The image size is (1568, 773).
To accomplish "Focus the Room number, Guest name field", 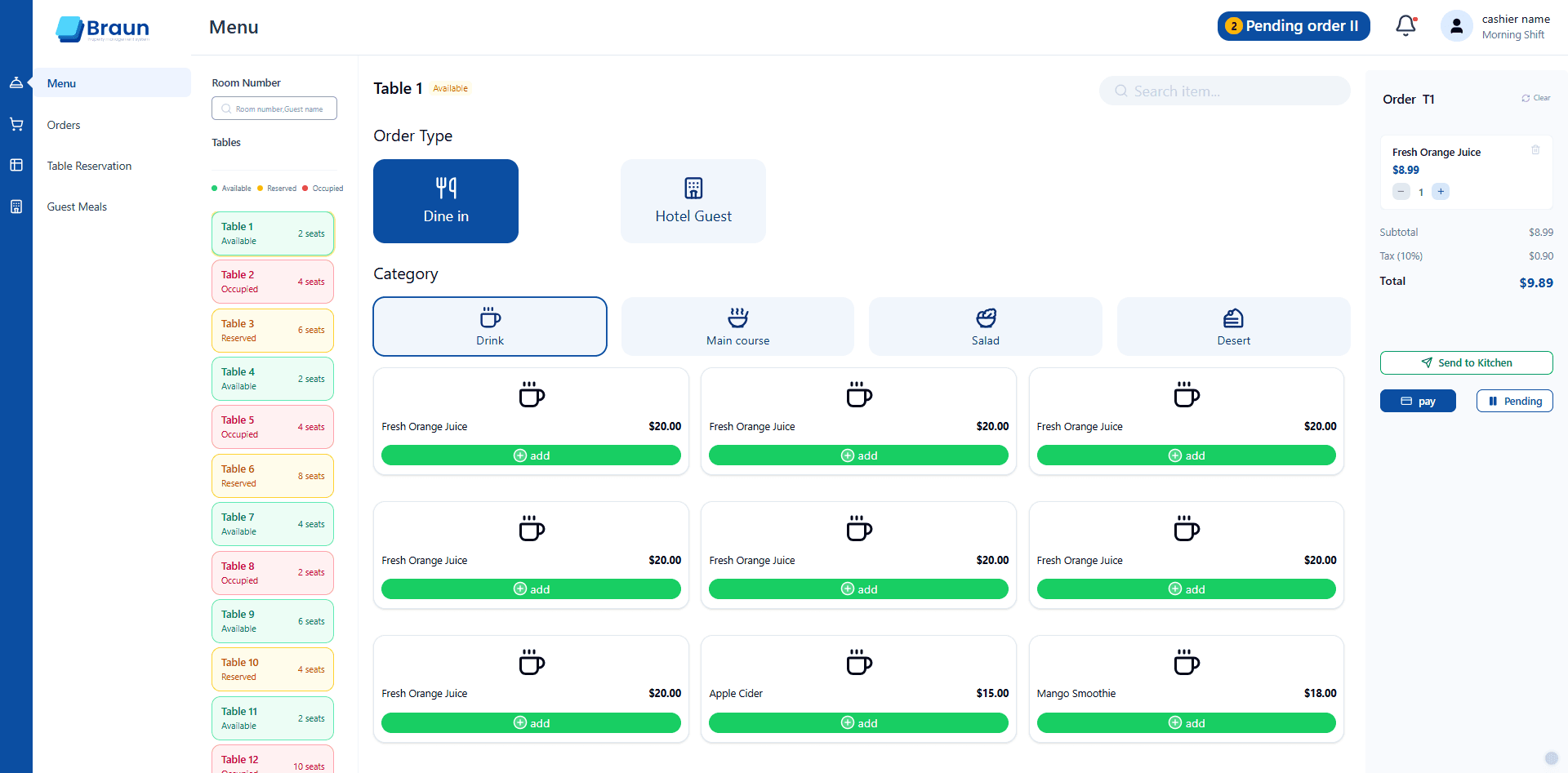I will [274, 109].
